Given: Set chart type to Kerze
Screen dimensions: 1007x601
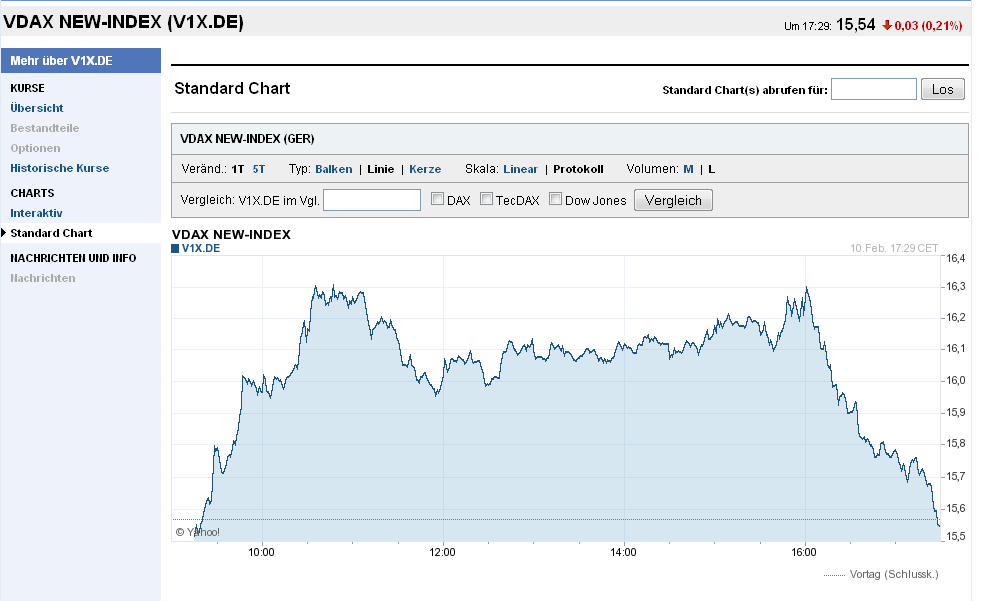Looking at the screenshot, I should coord(425,169).
